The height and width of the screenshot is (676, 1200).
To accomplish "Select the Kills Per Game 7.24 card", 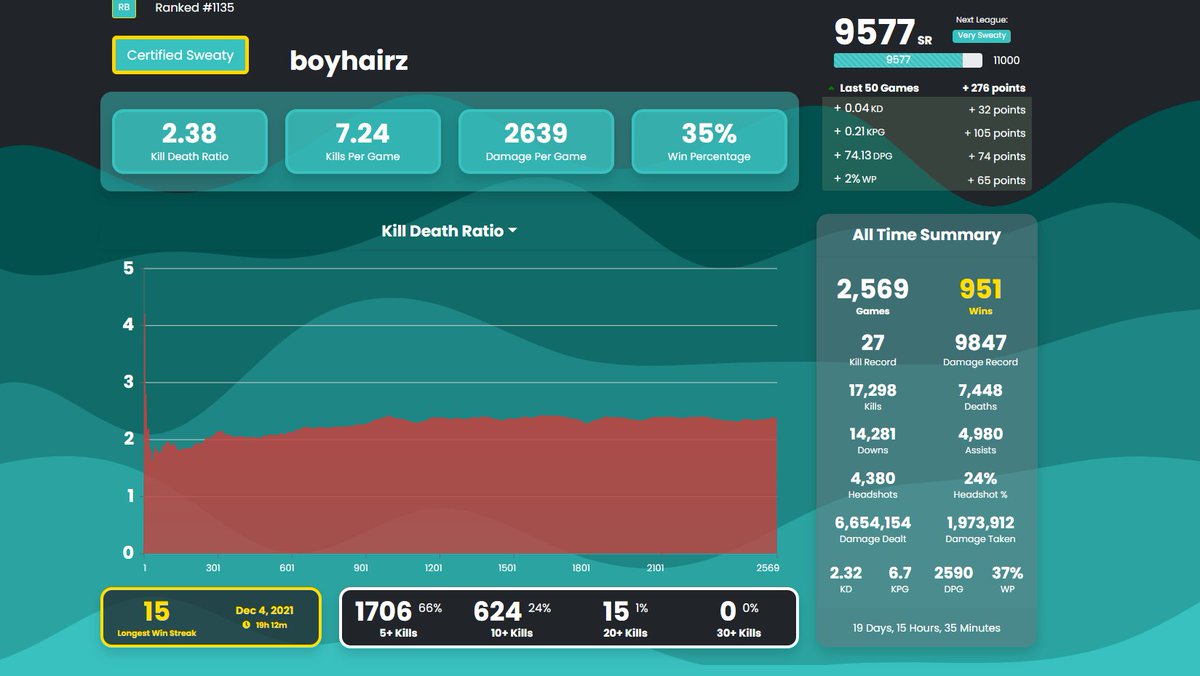I will point(362,142).
